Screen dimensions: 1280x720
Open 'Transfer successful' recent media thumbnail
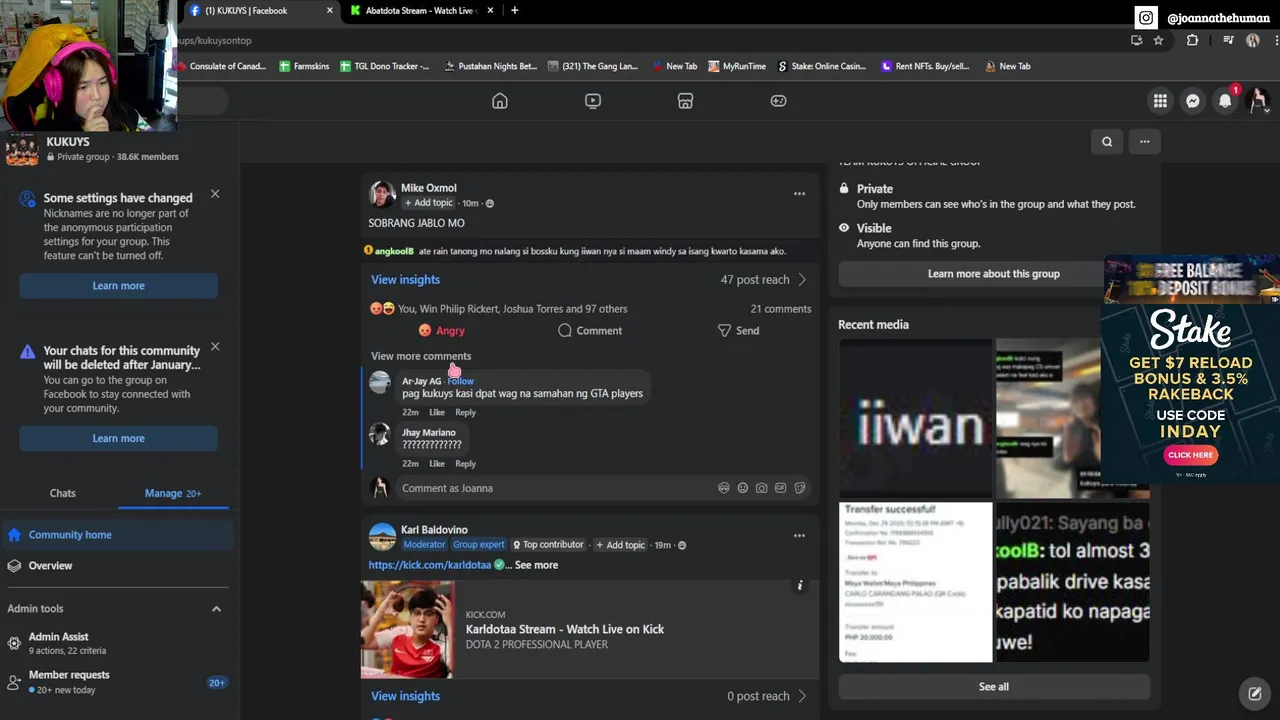tap(916, 582)
